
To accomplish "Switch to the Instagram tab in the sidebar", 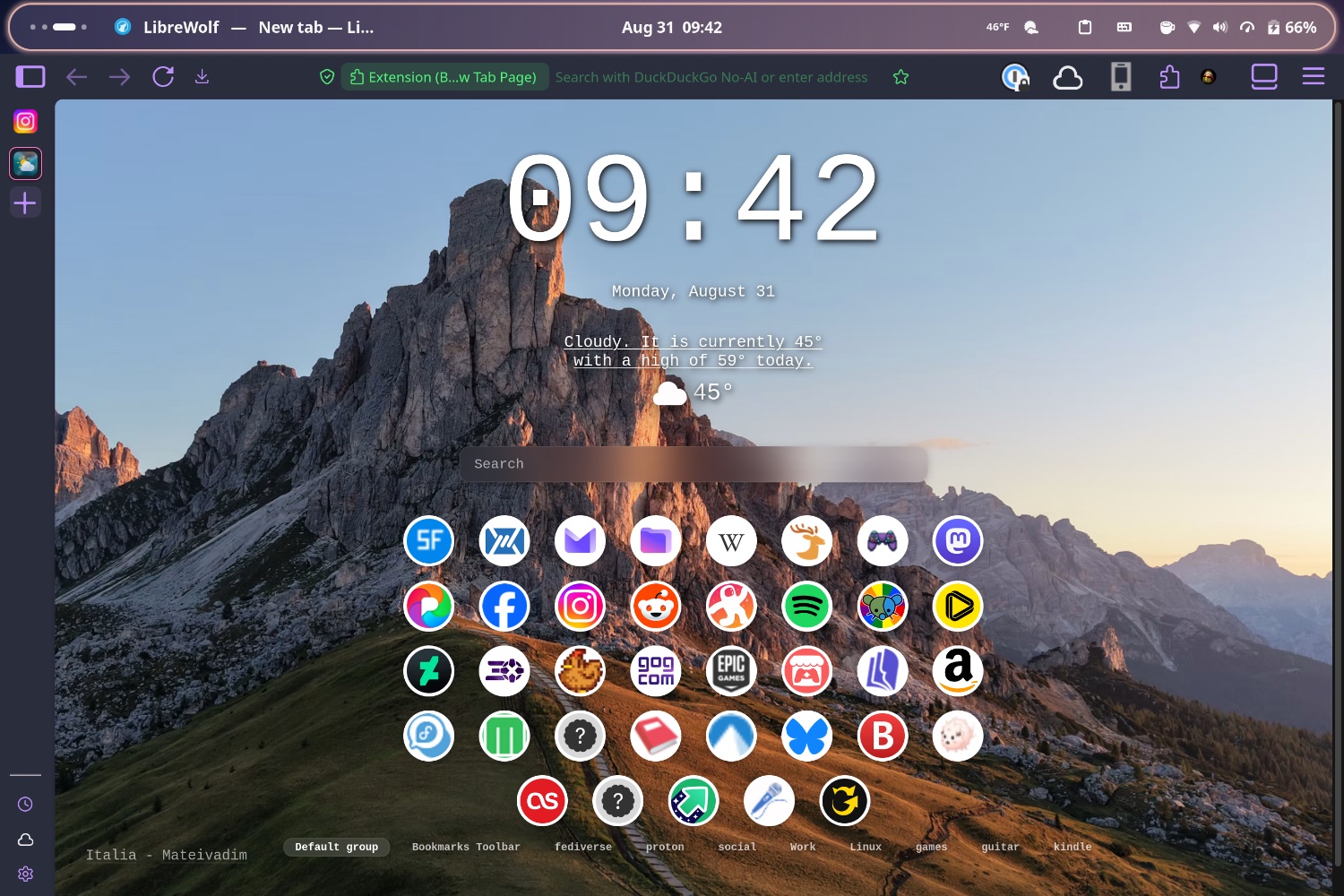I will coord(25,121).
